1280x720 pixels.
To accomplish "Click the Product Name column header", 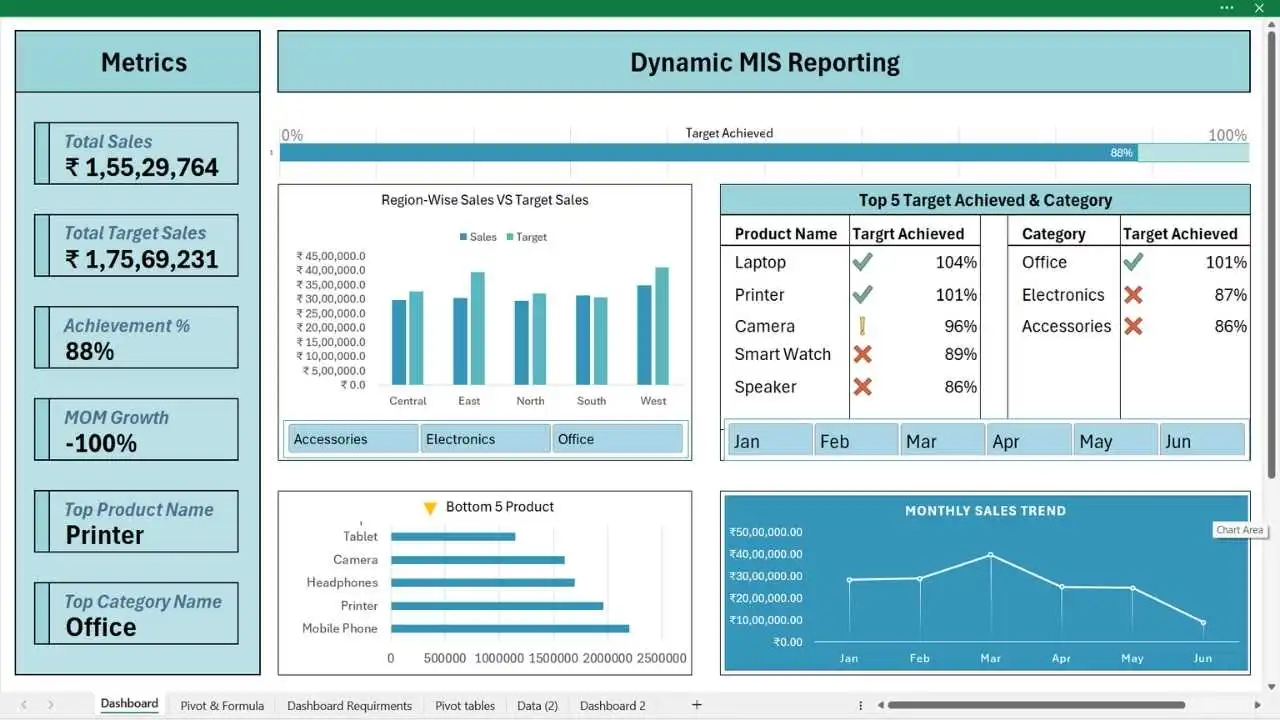I will click(786, 233).
